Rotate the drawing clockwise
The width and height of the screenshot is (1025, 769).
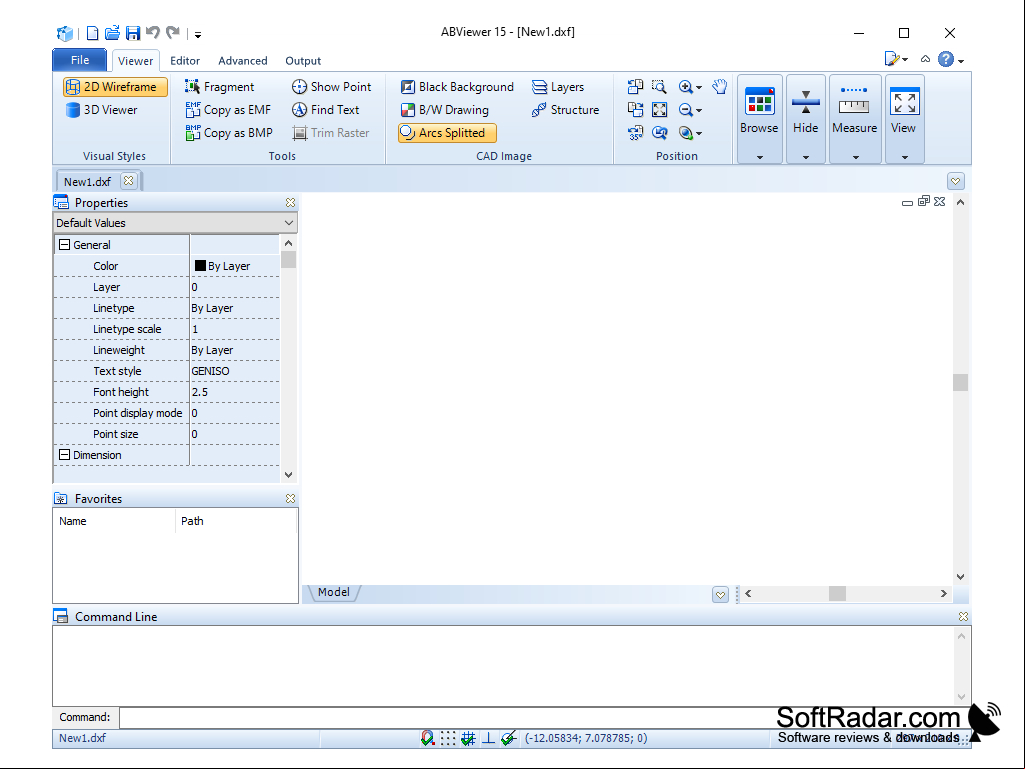pos(635,109)
